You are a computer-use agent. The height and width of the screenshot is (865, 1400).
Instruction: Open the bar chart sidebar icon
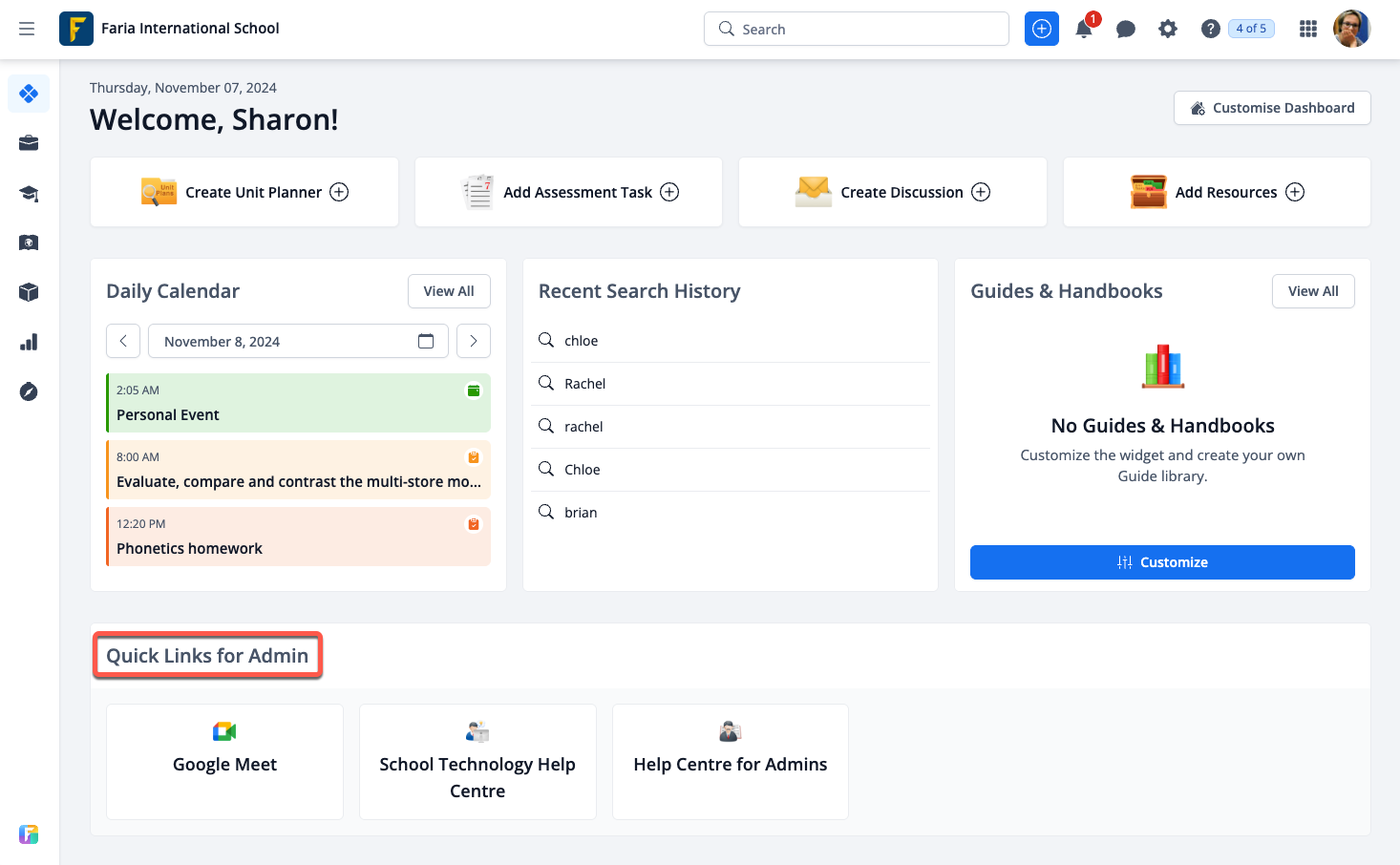[x=29, y=342]
